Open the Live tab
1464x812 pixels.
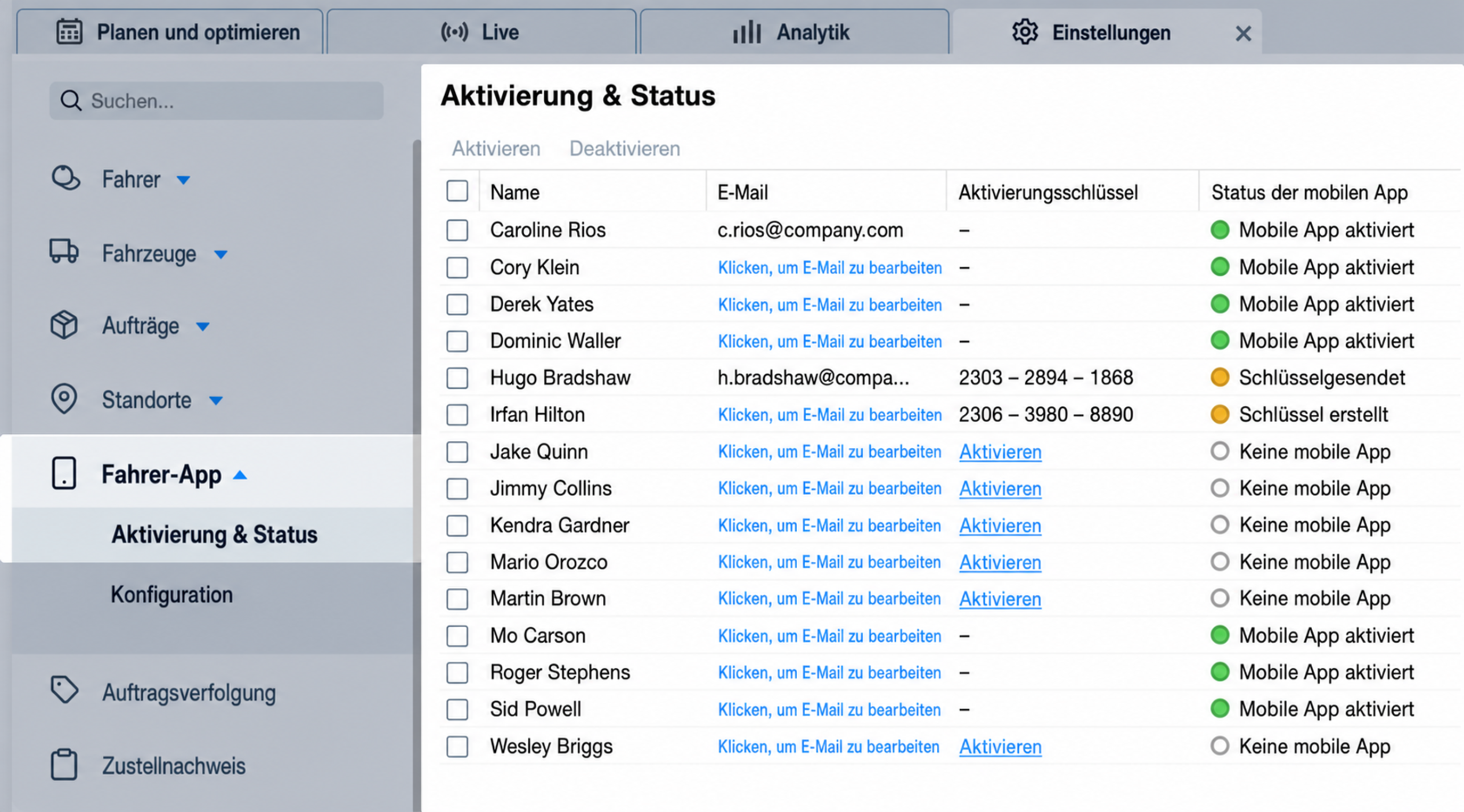[x=481, y=32]
